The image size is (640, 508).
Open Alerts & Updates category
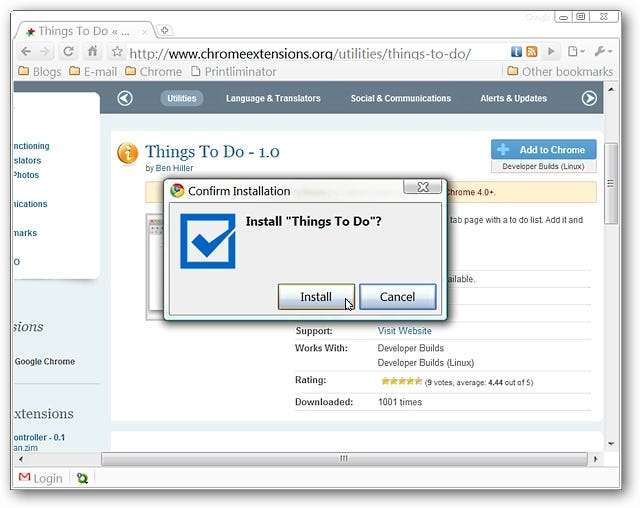[513, 98]
